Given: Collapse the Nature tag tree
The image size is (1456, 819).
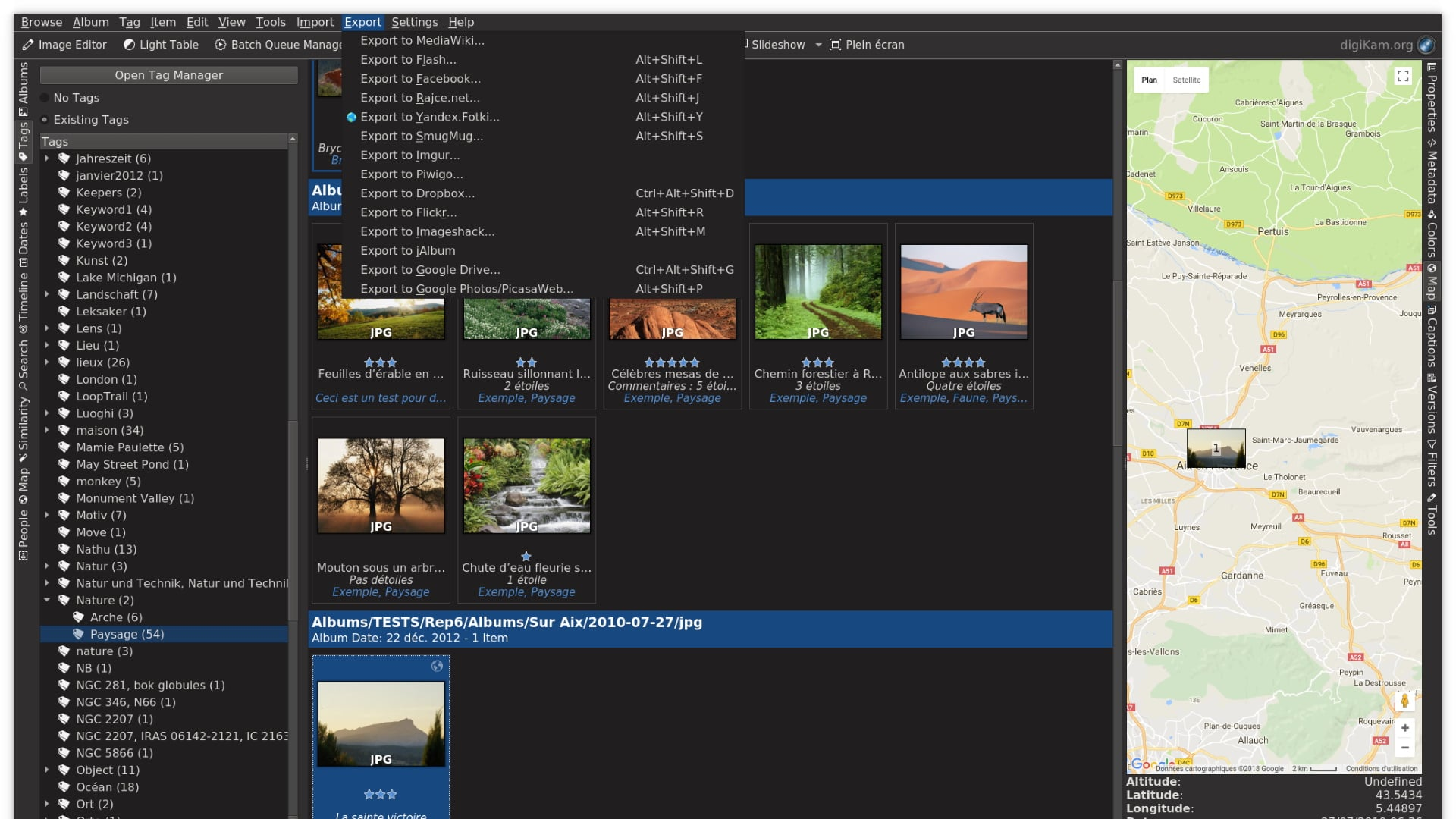Looking at the screenshot, I should point(47,600).
